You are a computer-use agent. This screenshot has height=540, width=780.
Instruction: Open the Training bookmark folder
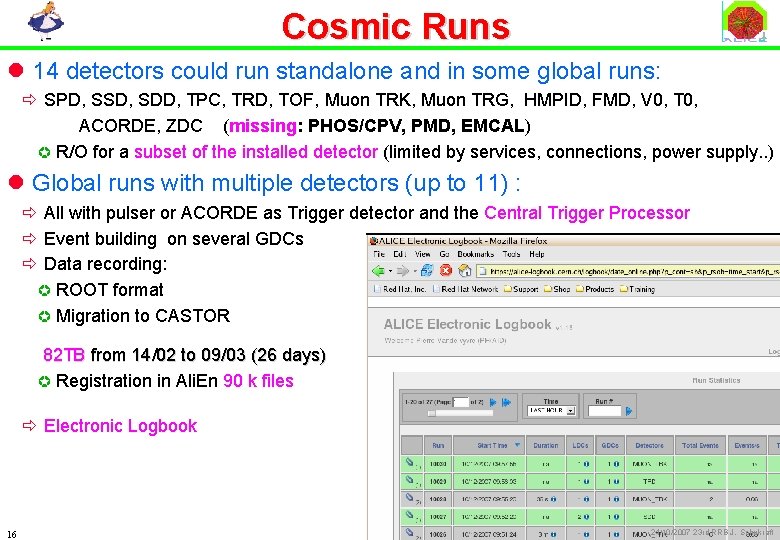point(637,289)
